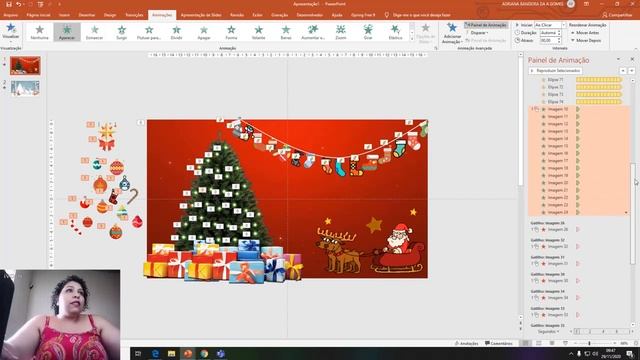Pick the Flutuar para animation effect
Viewport: 640px width, 360px height.
(149, 32)
